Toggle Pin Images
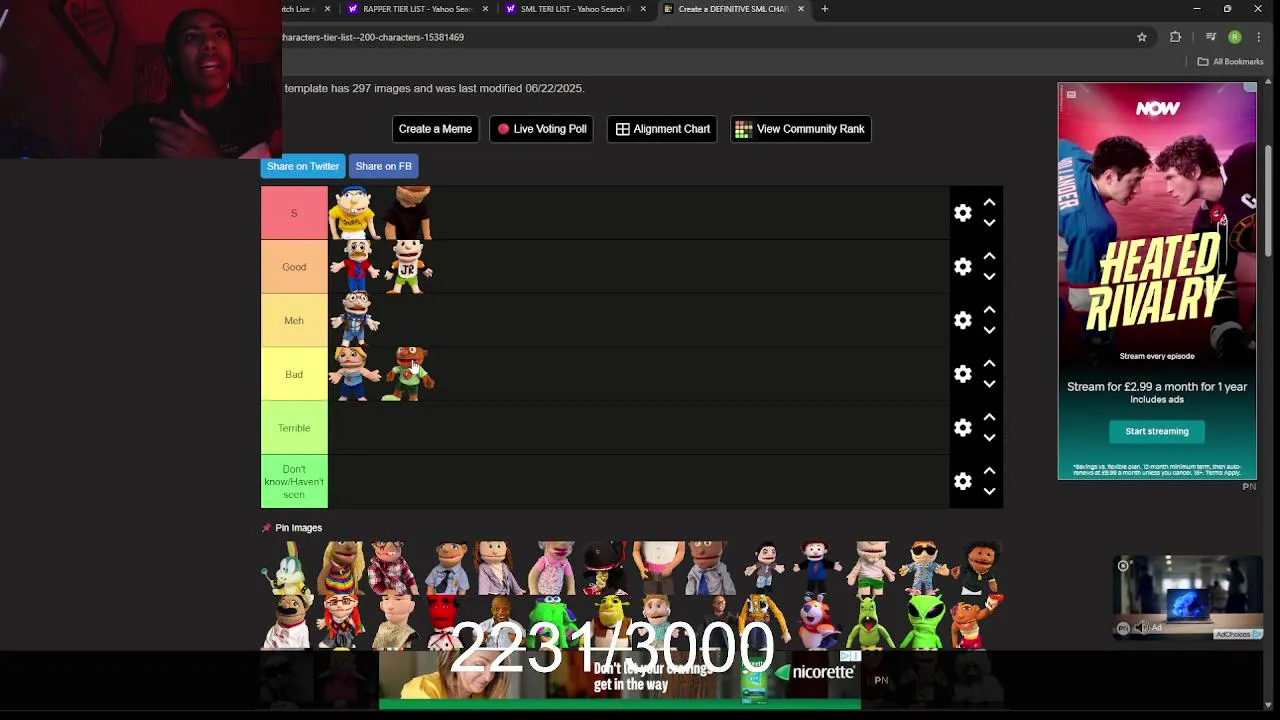 click(292, 528)
